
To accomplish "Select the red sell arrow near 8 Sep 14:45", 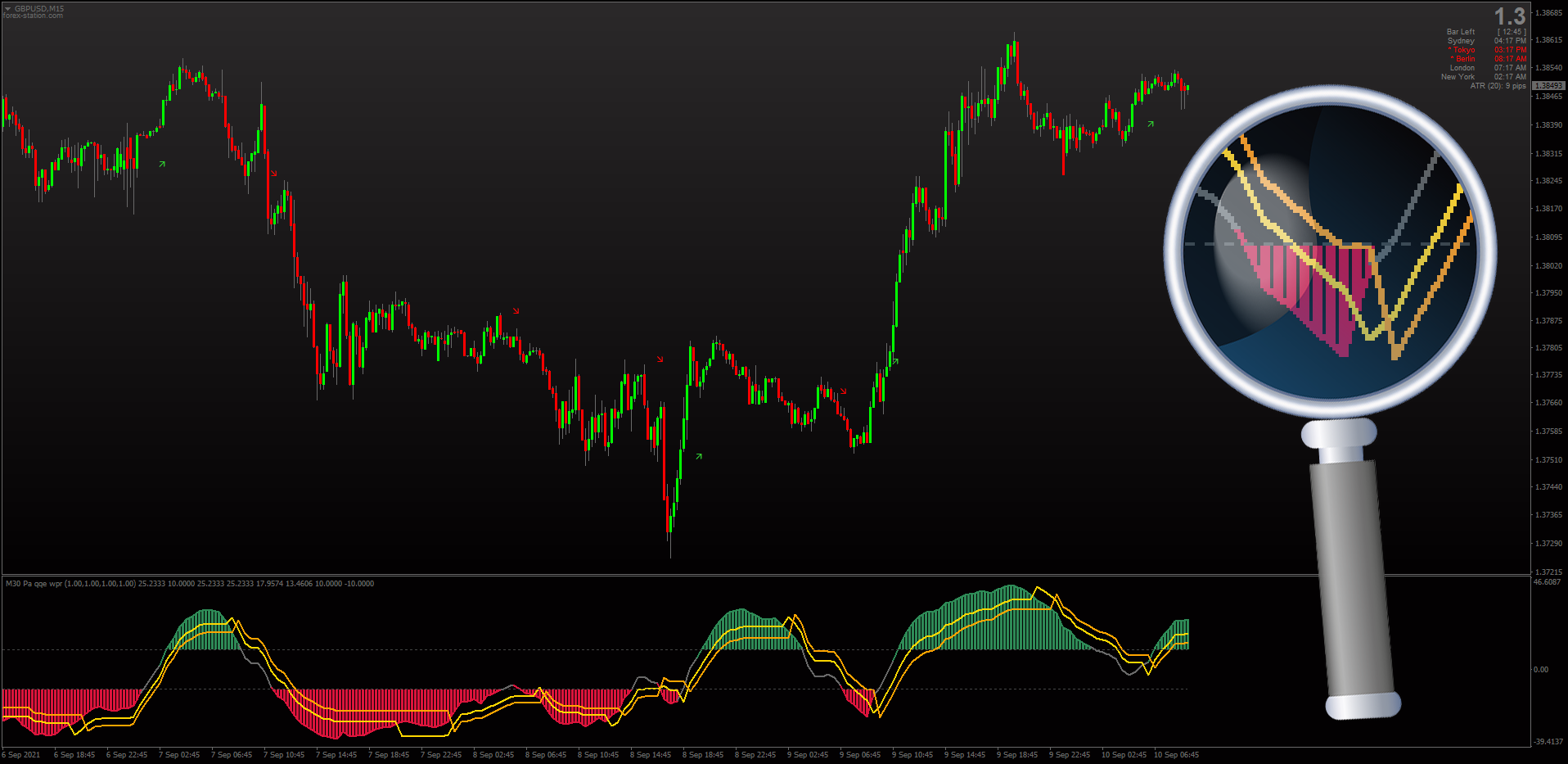I will (x=660, y=359).
